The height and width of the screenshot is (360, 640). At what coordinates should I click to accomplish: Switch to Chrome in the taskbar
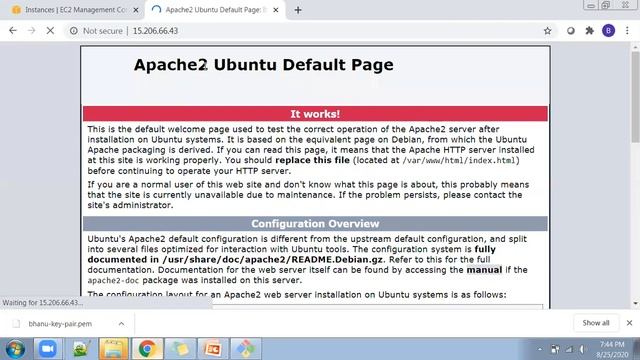point(147,349)
